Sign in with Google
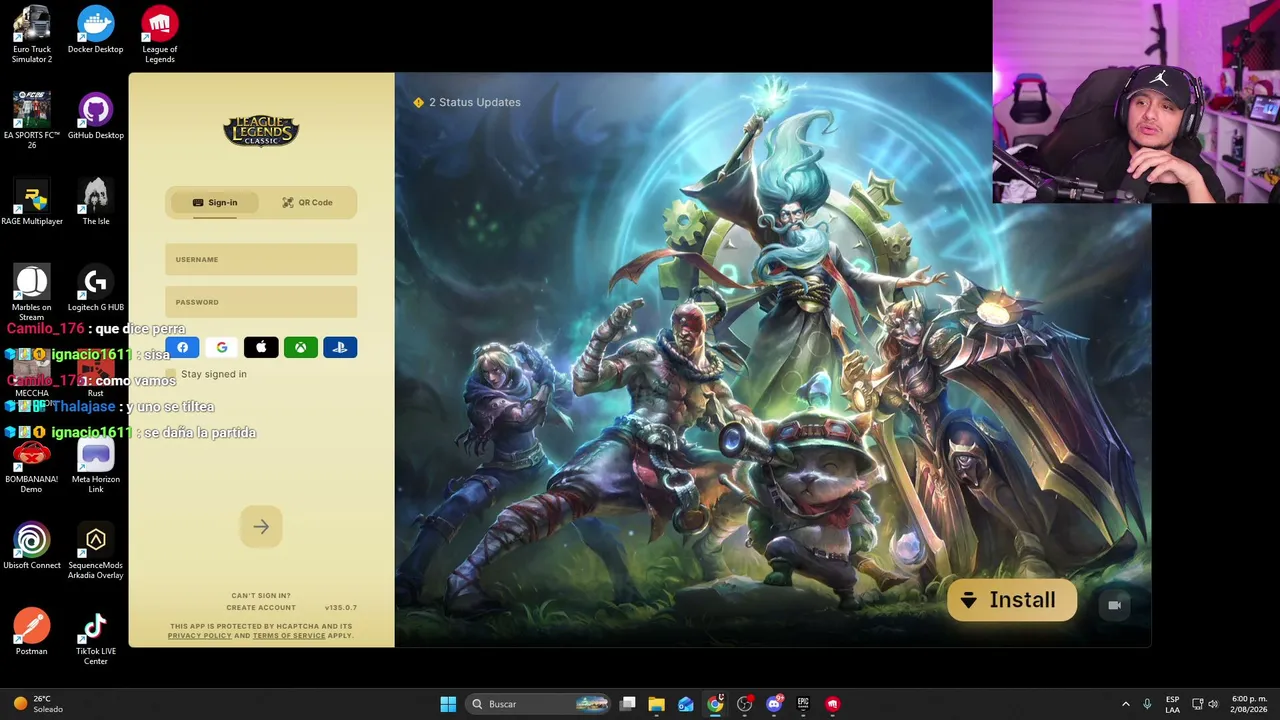The height and width of the screenshot is (720, 1280). [x=222, y=347]
